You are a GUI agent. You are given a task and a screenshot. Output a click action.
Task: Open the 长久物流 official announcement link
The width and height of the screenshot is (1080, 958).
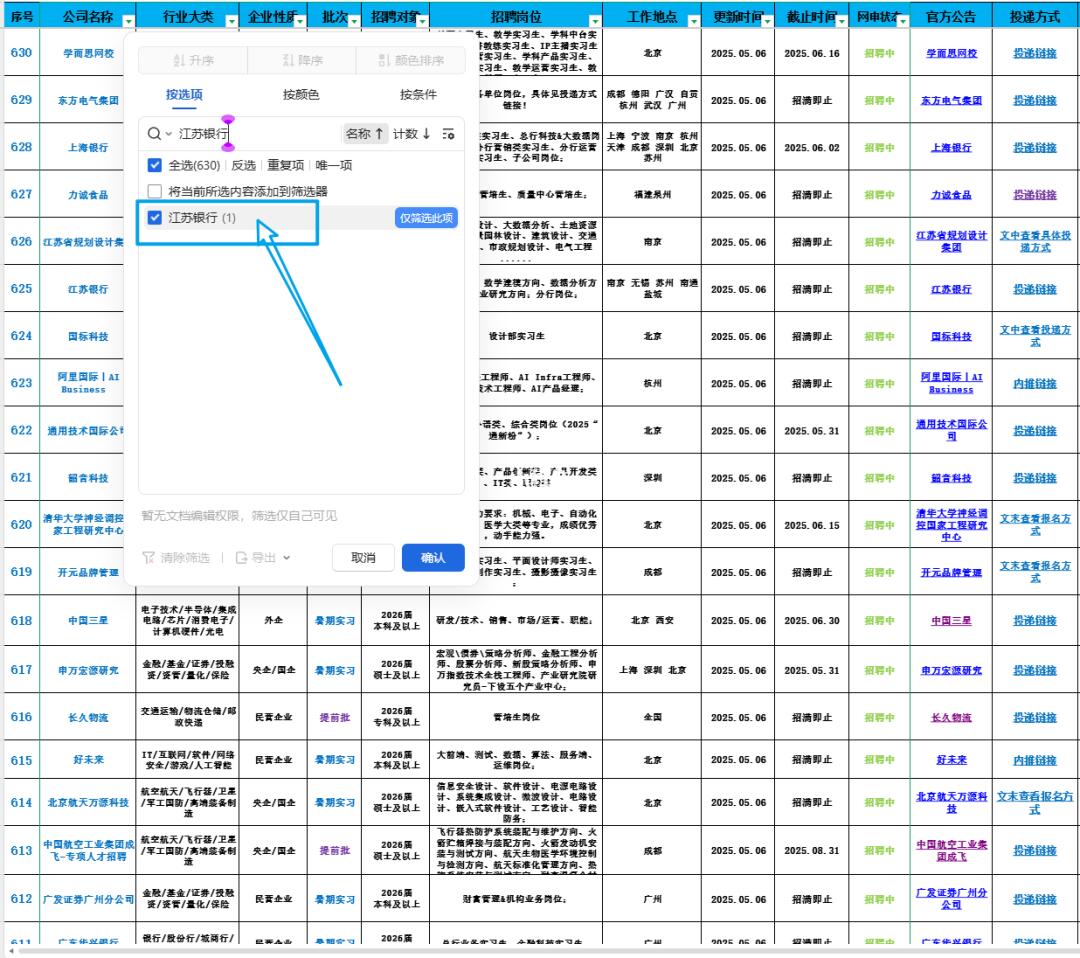point(951,718)
